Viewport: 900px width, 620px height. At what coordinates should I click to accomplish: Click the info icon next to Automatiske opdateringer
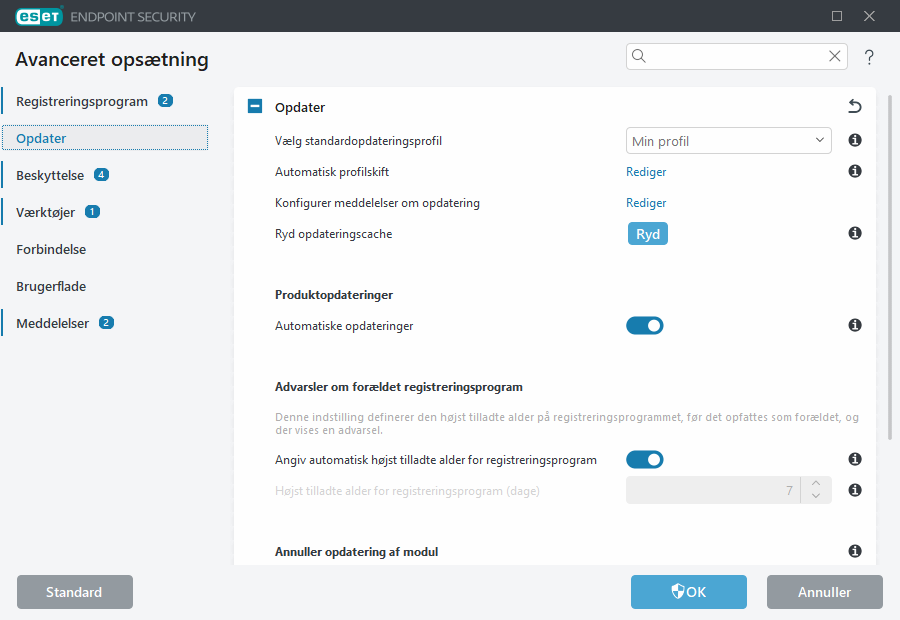click(x=855, y=325)
